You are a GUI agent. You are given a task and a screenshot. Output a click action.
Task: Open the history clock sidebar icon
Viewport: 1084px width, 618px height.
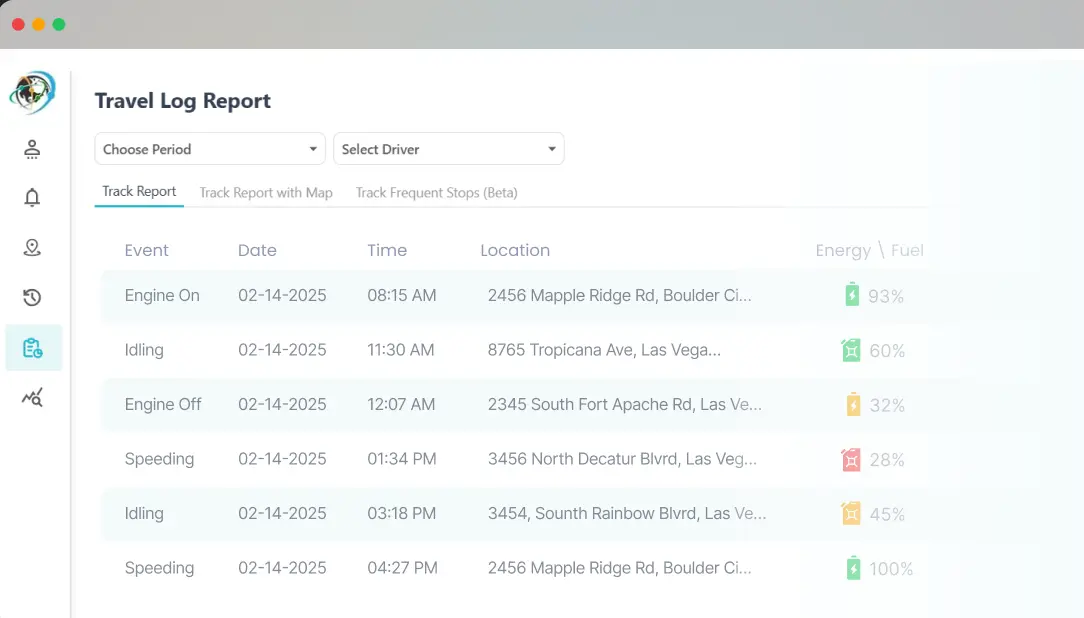(32, 297)
